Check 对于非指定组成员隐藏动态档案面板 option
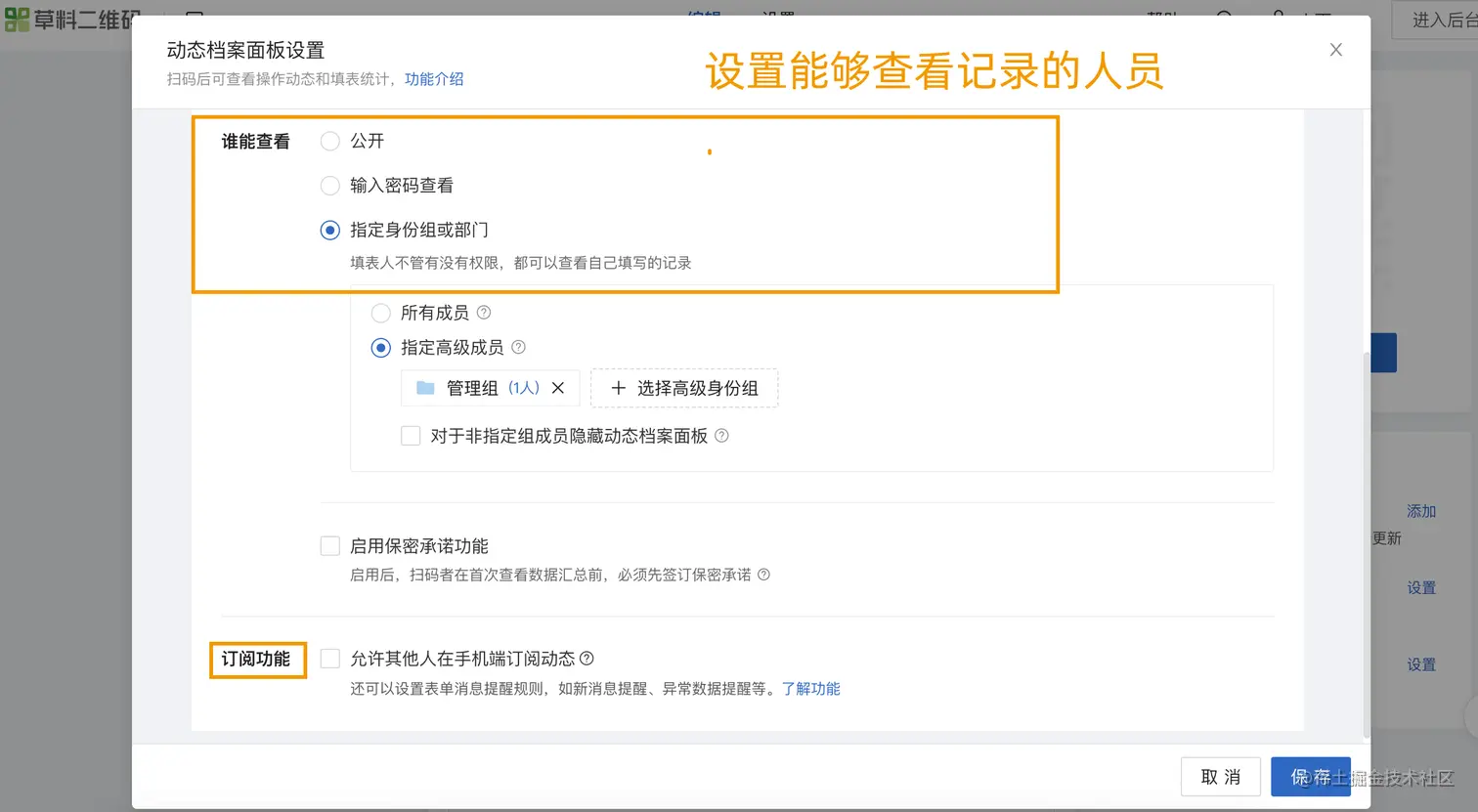 tap(411, 436)
